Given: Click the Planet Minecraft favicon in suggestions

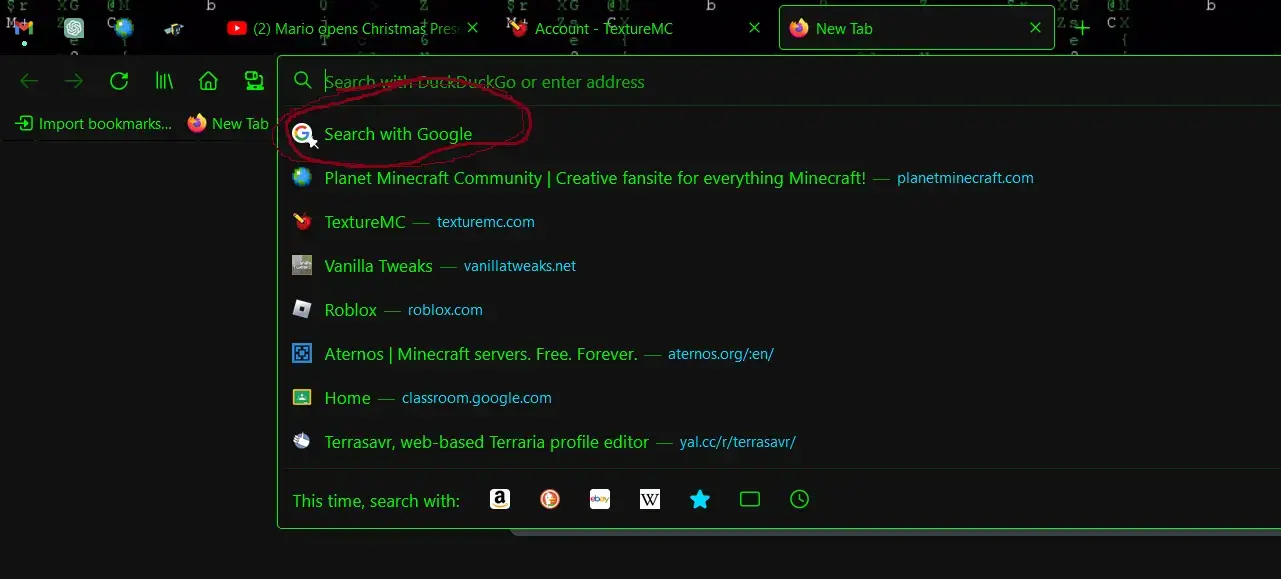Looking at the screenshot, I should 302,177.
